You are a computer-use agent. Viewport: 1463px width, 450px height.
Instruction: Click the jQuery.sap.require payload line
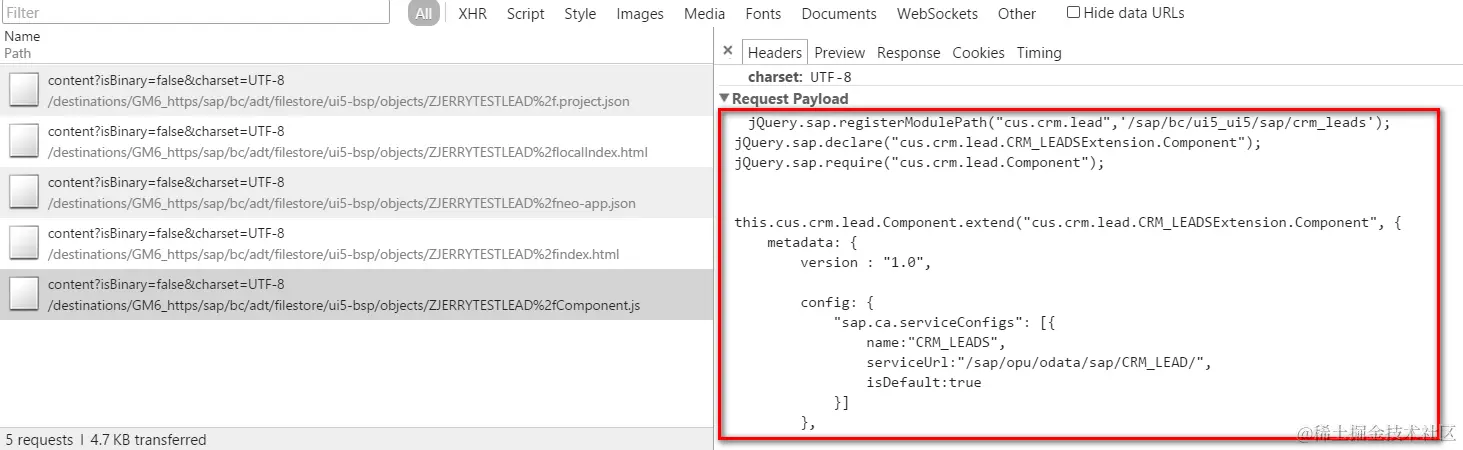coord(920,163)
